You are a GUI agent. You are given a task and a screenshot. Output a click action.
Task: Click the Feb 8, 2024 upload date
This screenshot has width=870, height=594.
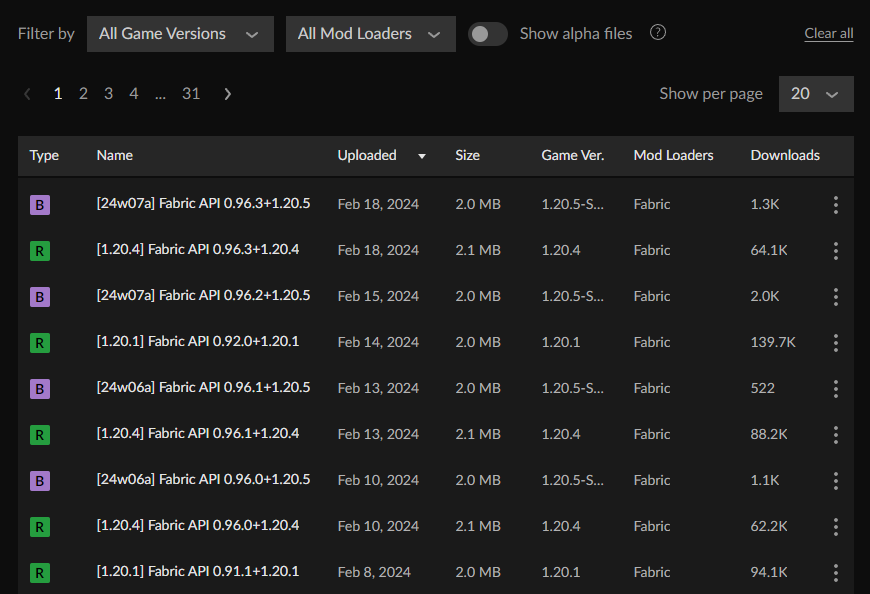[x=374, y=572]
